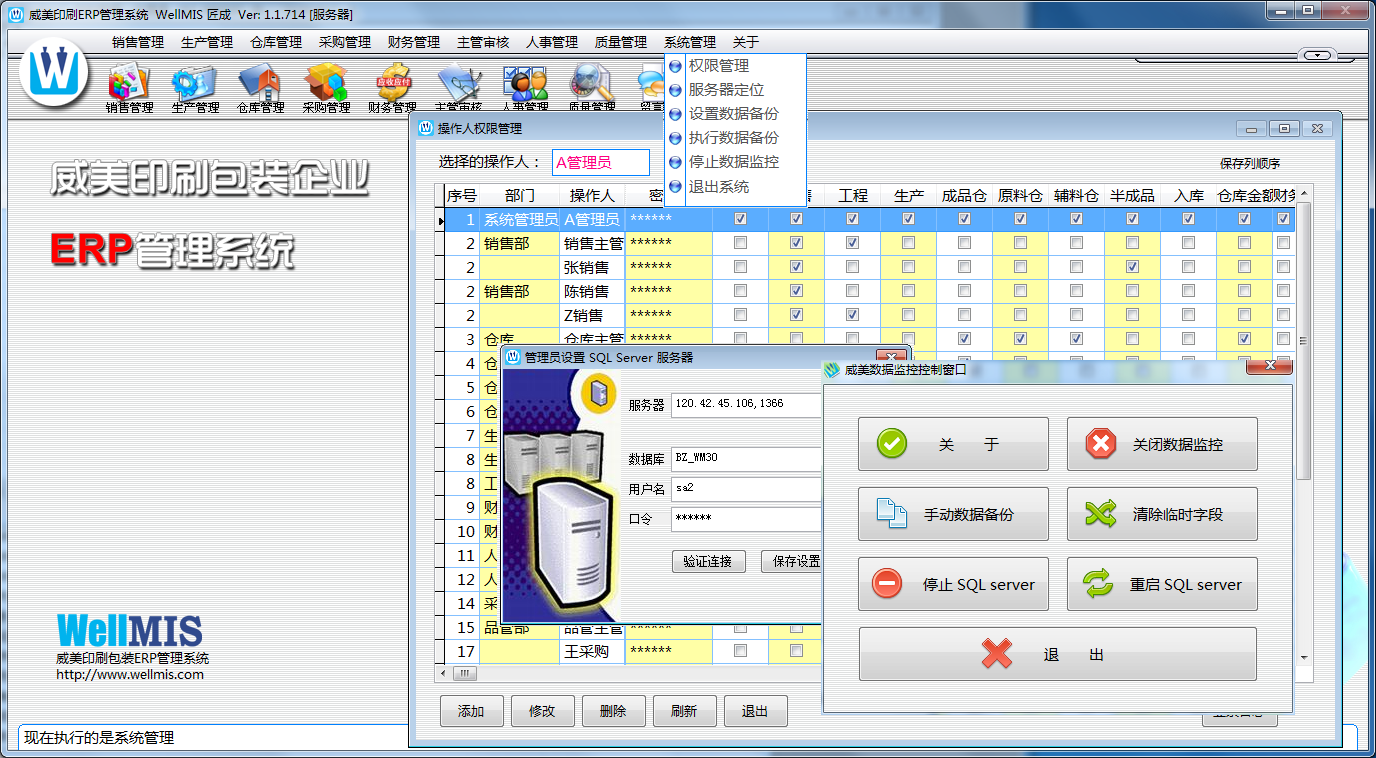1376x758 pixels.
Task: Click the 数据库 input field
Action: pos(746,460)
